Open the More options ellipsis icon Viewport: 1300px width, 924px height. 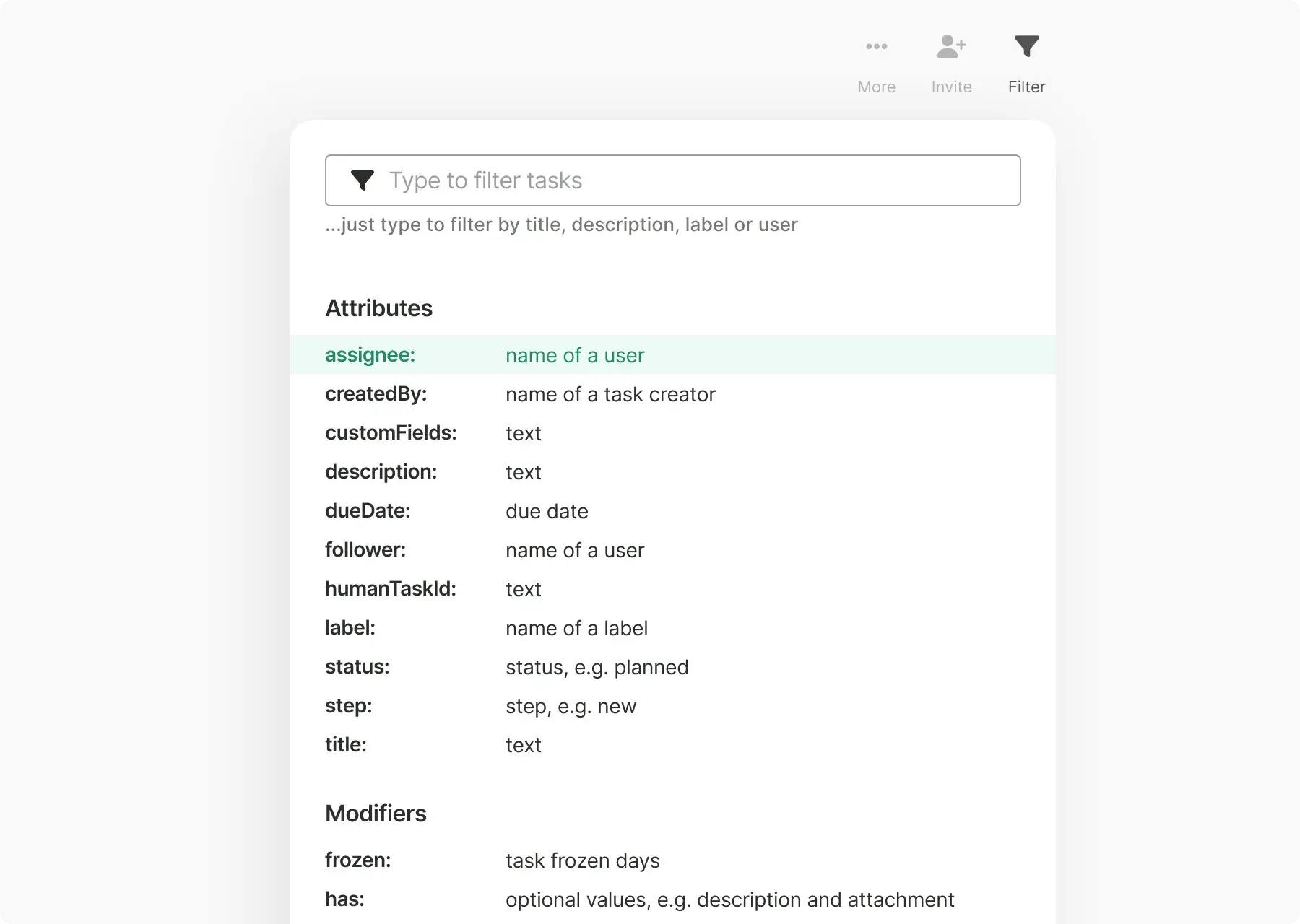point(876,46)
